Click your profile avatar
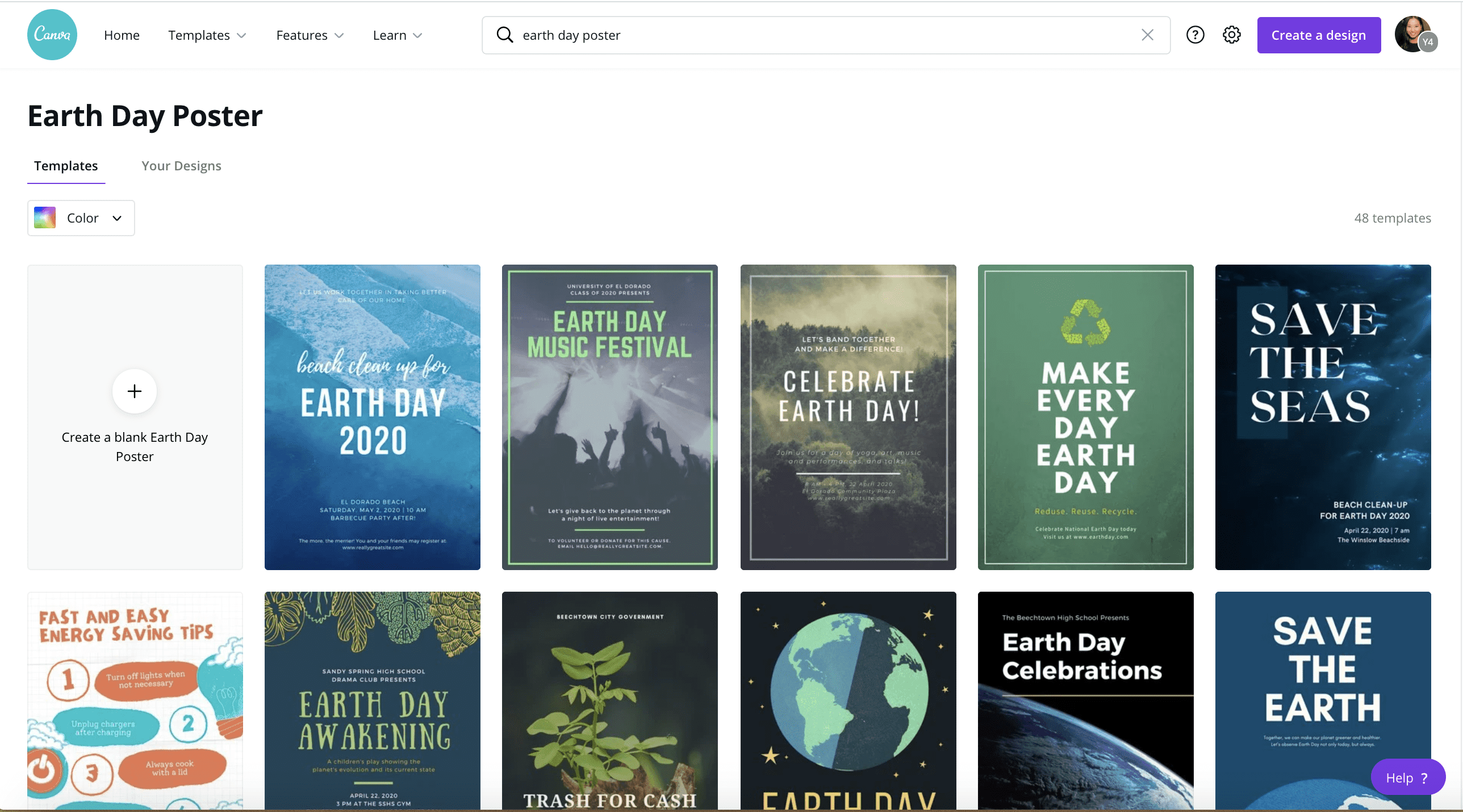 pyautogui.click(x=1415, y=35)
